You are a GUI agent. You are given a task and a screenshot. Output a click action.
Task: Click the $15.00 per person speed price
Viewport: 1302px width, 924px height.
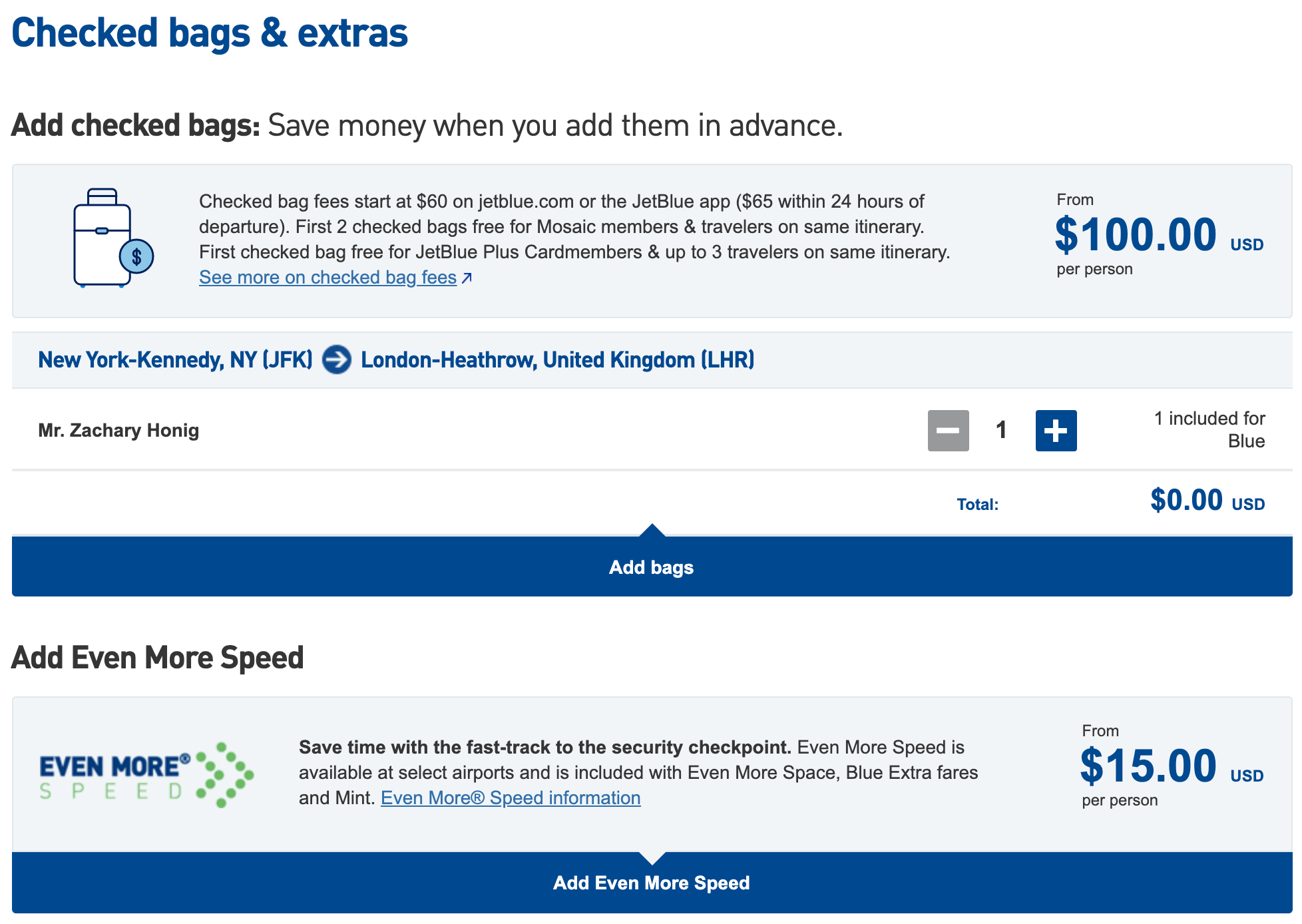(x=1148, y=767)
